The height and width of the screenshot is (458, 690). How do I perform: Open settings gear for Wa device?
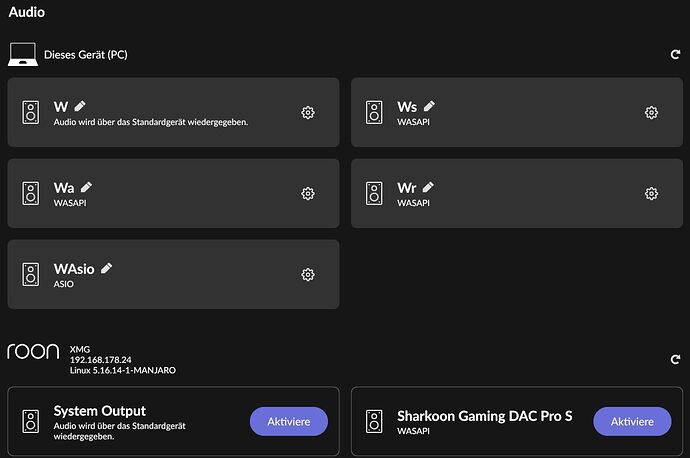pyautogui.click(x=308, y=194)
